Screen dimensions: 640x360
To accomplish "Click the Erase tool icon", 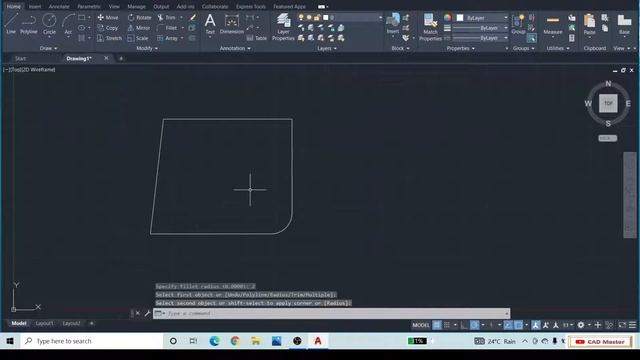I will coord(192,18).
